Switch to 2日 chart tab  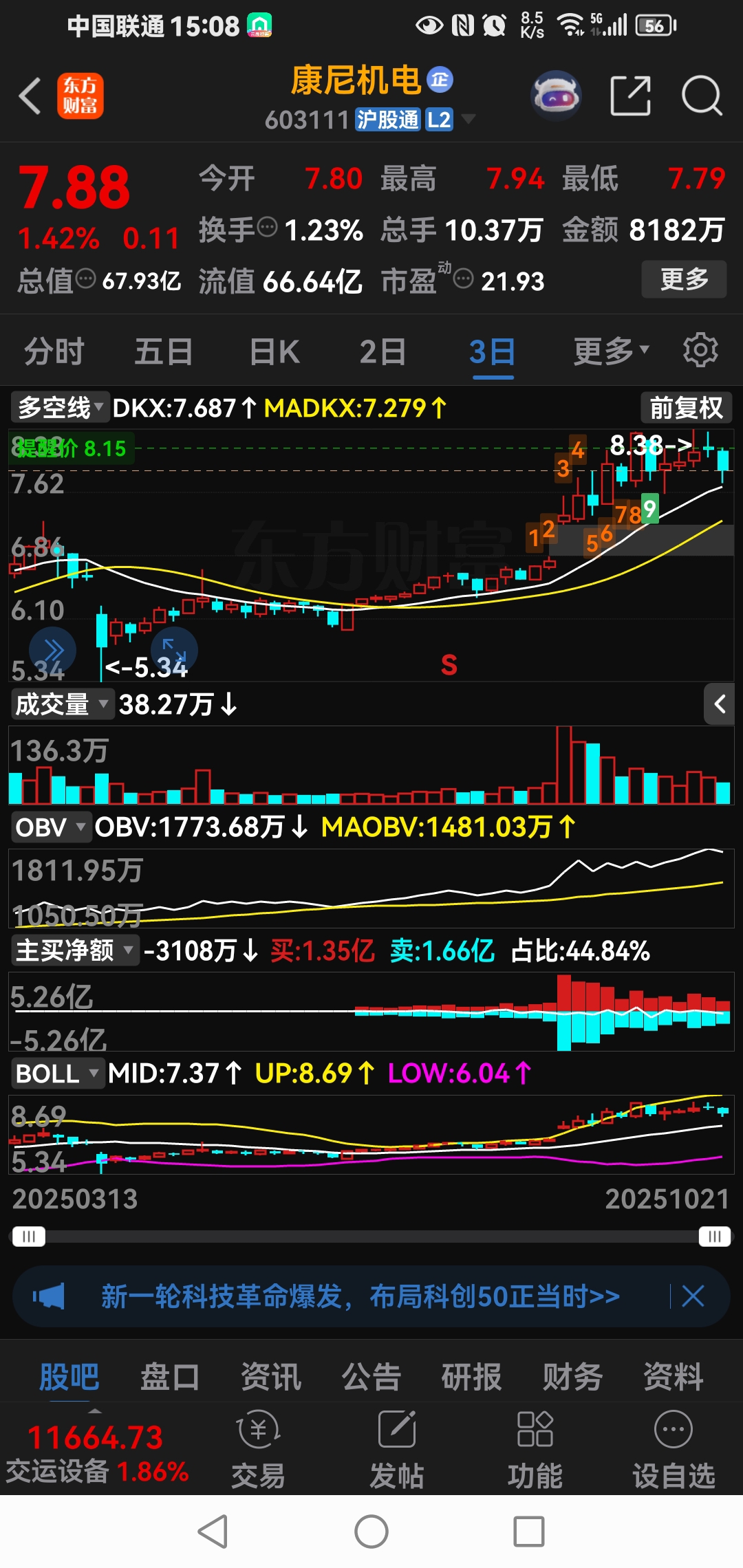point(383,351)
